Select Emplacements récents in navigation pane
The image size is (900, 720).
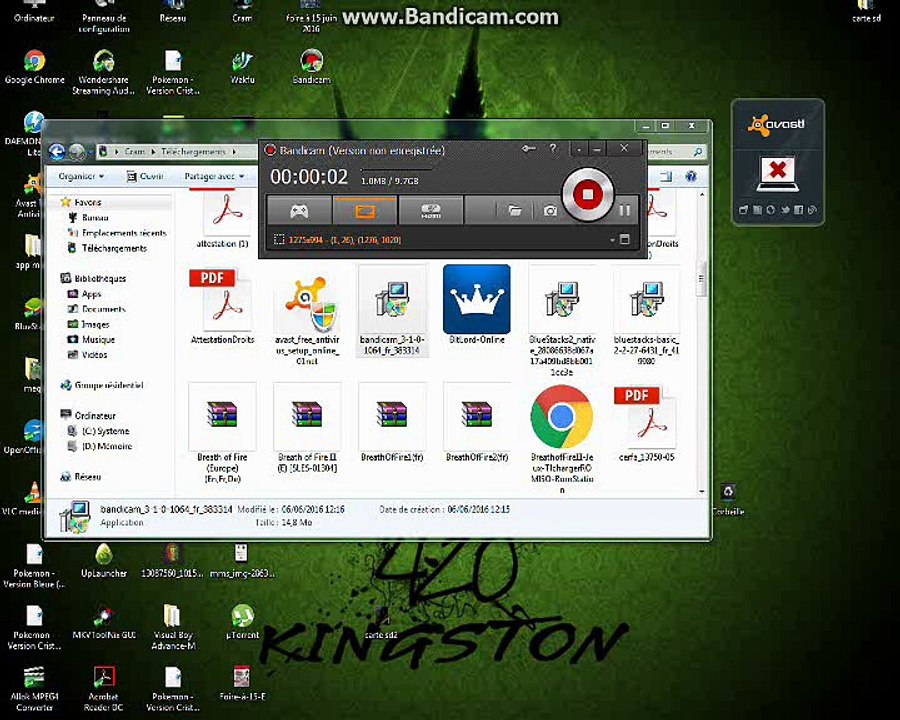click(124, 233)
